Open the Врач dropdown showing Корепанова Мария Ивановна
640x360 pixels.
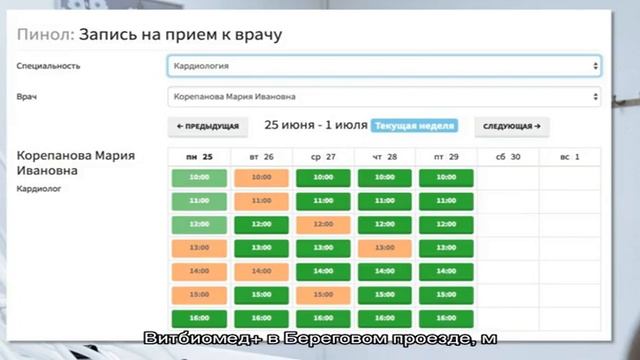[384, 97]
